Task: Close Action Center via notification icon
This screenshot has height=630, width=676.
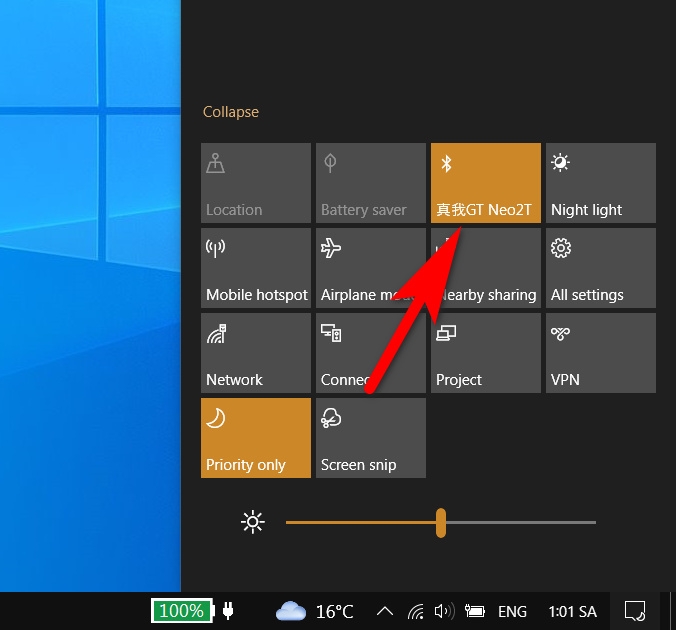Action: point(635,611)
